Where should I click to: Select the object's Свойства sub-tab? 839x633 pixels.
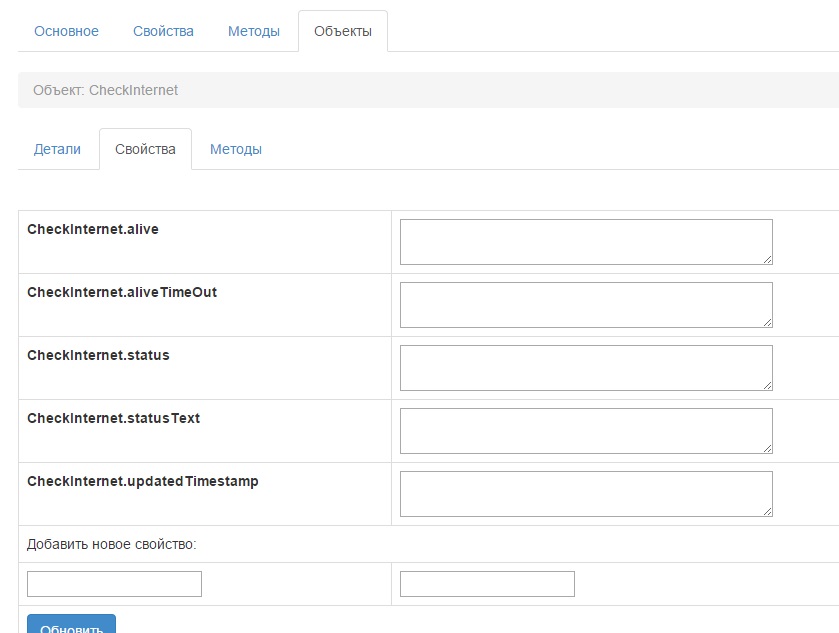(145, 149)
